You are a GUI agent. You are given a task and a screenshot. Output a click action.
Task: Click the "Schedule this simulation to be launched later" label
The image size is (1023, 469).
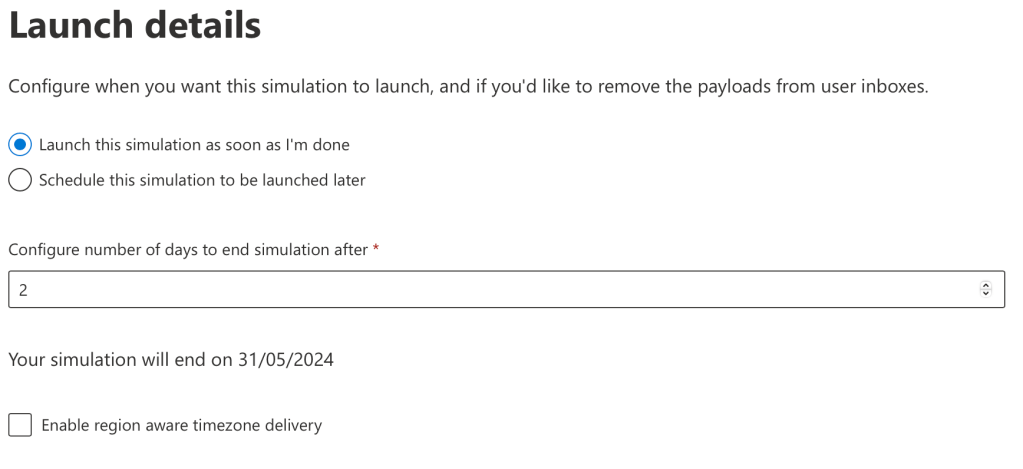(x=202, y=181)
